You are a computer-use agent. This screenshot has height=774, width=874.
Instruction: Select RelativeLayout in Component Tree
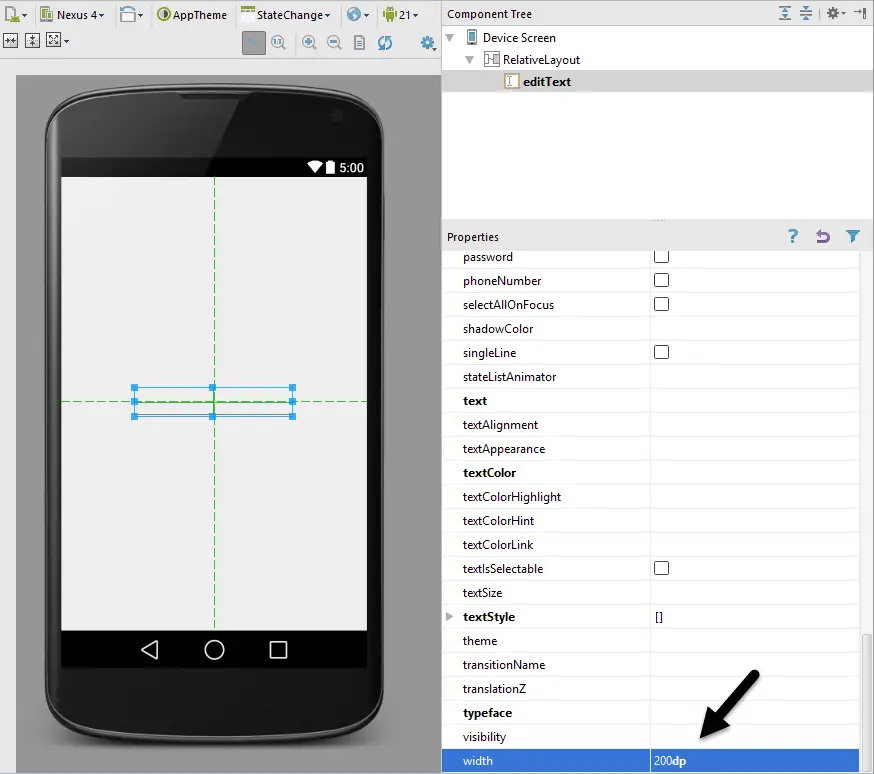540,60
